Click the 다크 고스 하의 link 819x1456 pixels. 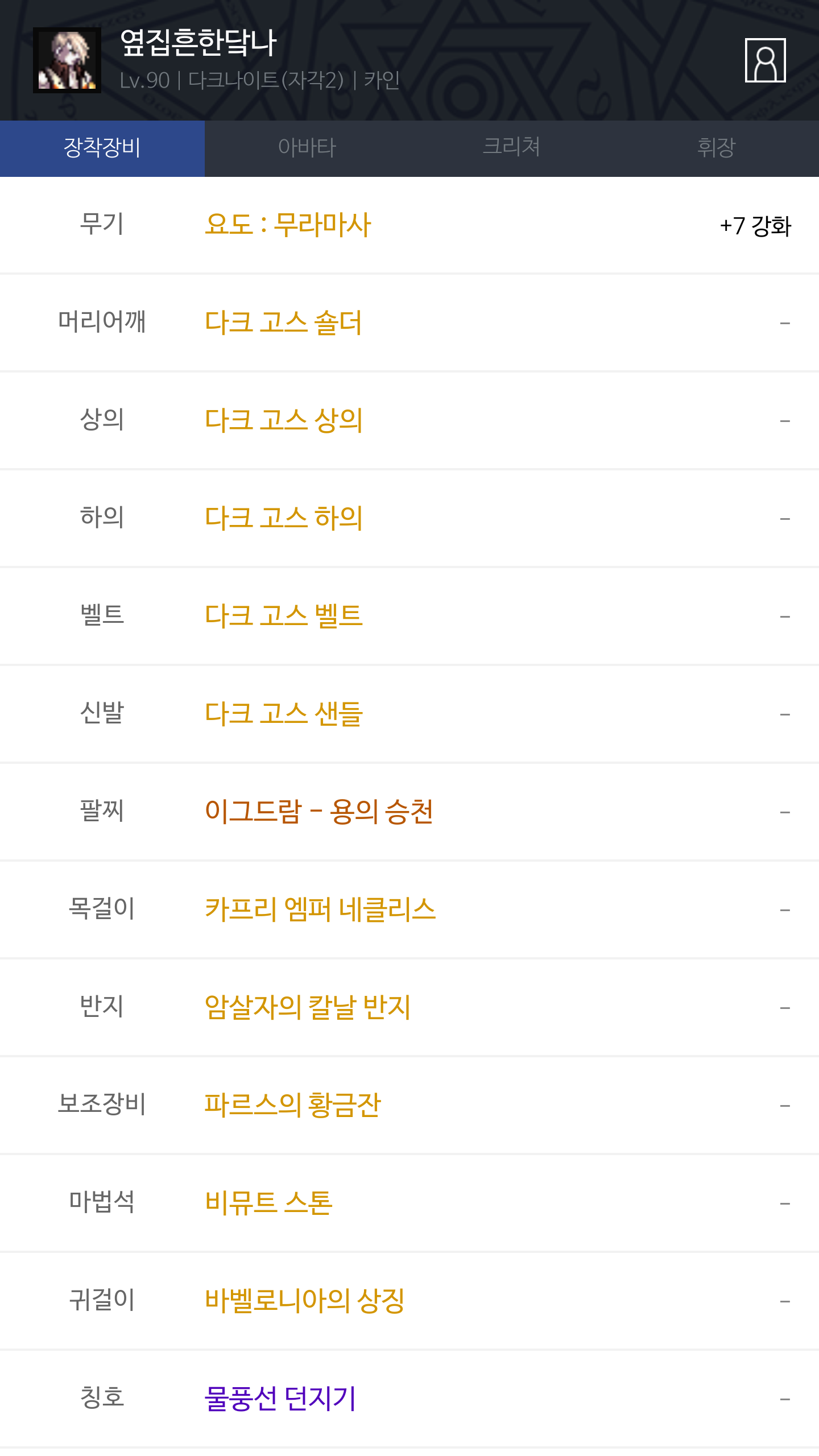point(283,518)
